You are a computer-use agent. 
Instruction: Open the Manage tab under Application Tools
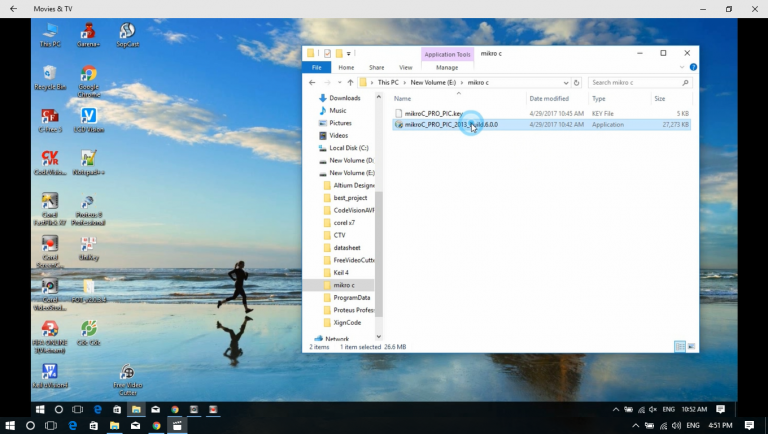(x=447, y=67)
